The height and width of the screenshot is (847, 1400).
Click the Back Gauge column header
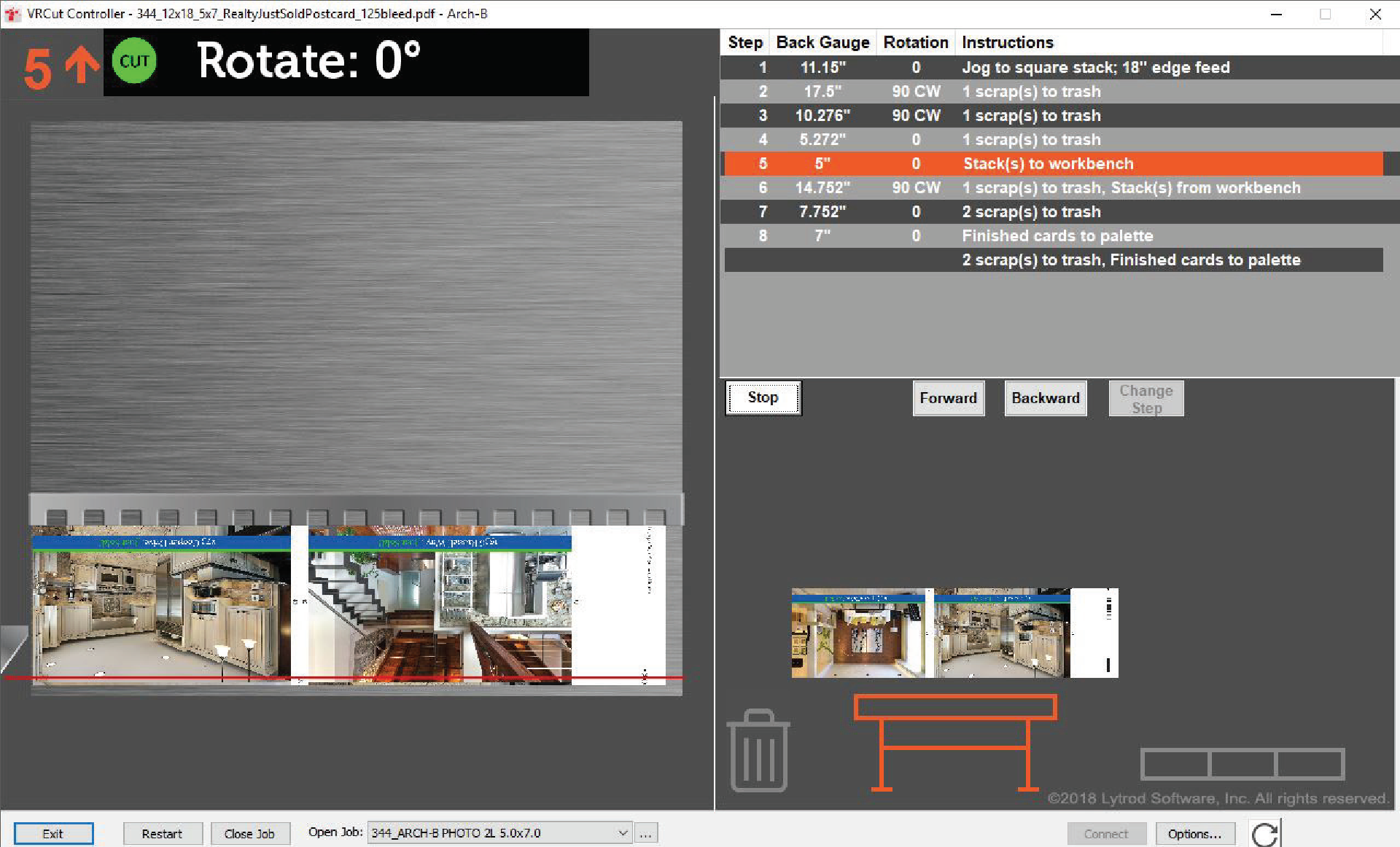click(x=822, y=42)
